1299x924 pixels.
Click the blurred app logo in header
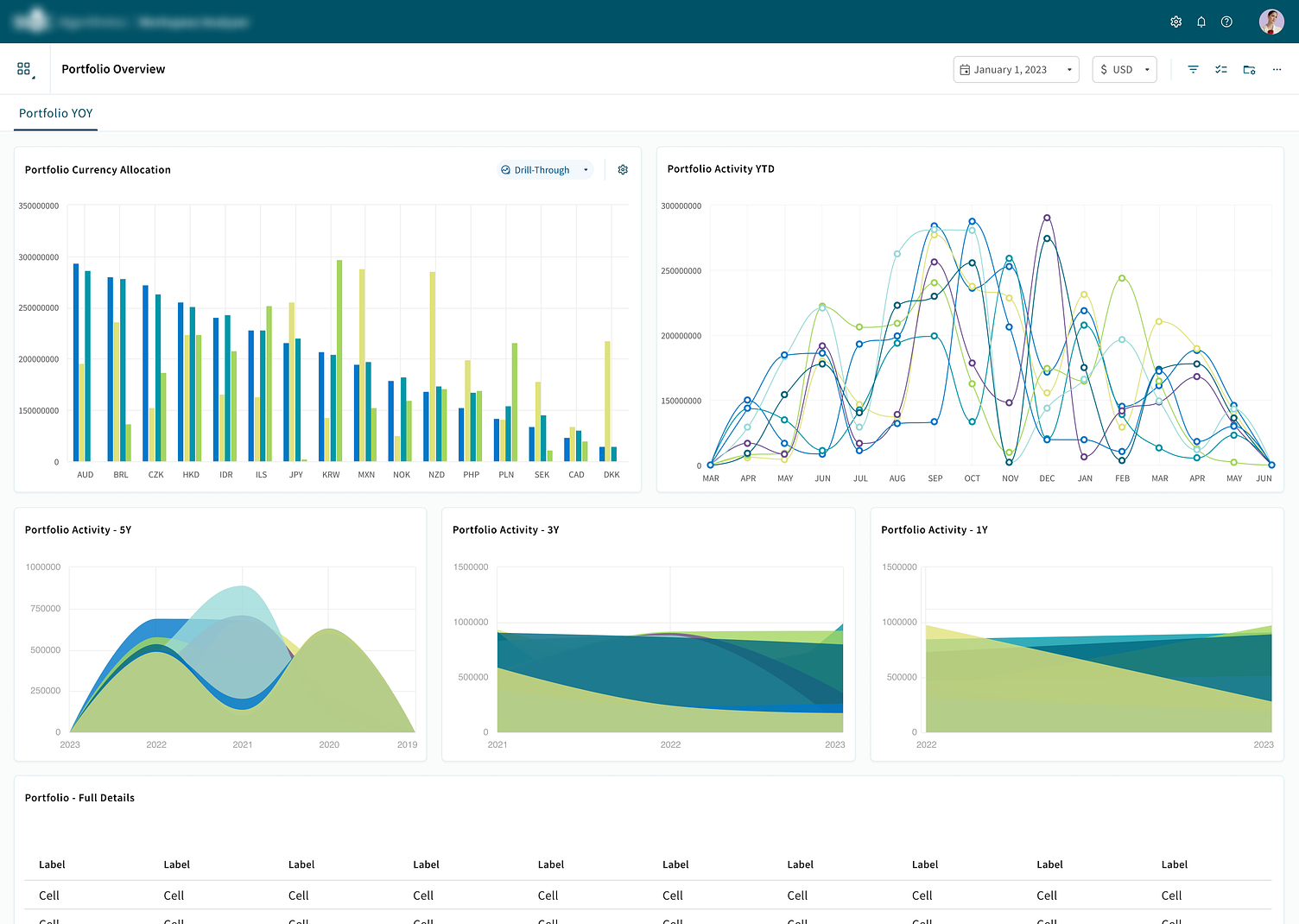[32, 21]
